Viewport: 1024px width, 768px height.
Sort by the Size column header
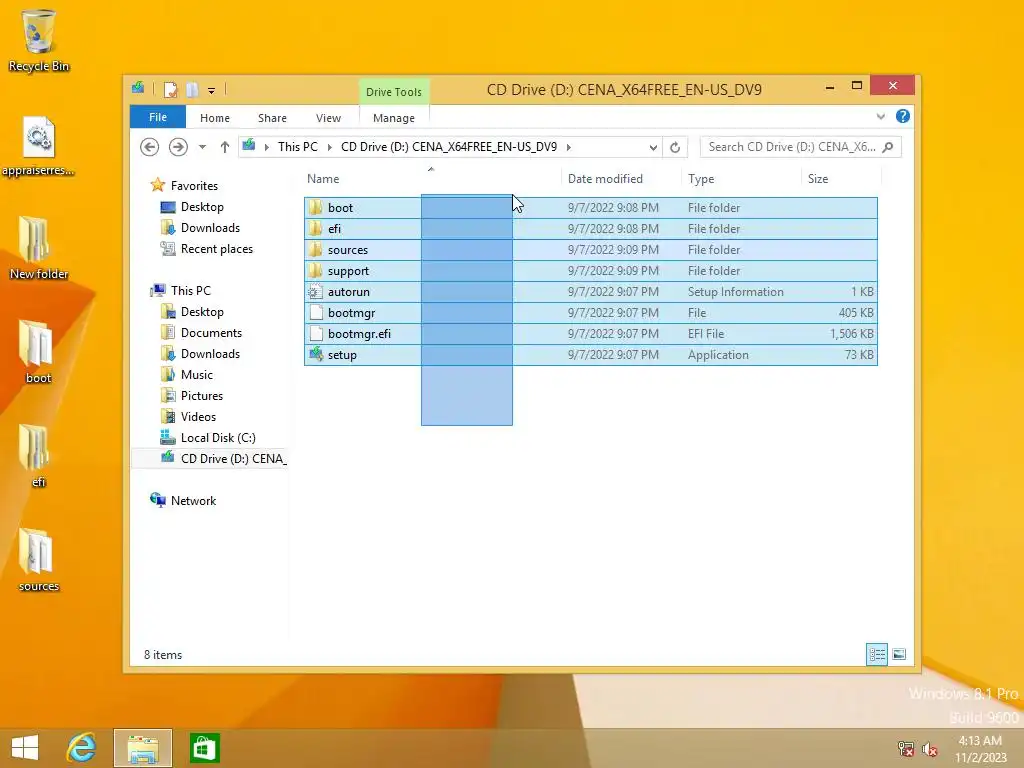[x=841, y=179]
